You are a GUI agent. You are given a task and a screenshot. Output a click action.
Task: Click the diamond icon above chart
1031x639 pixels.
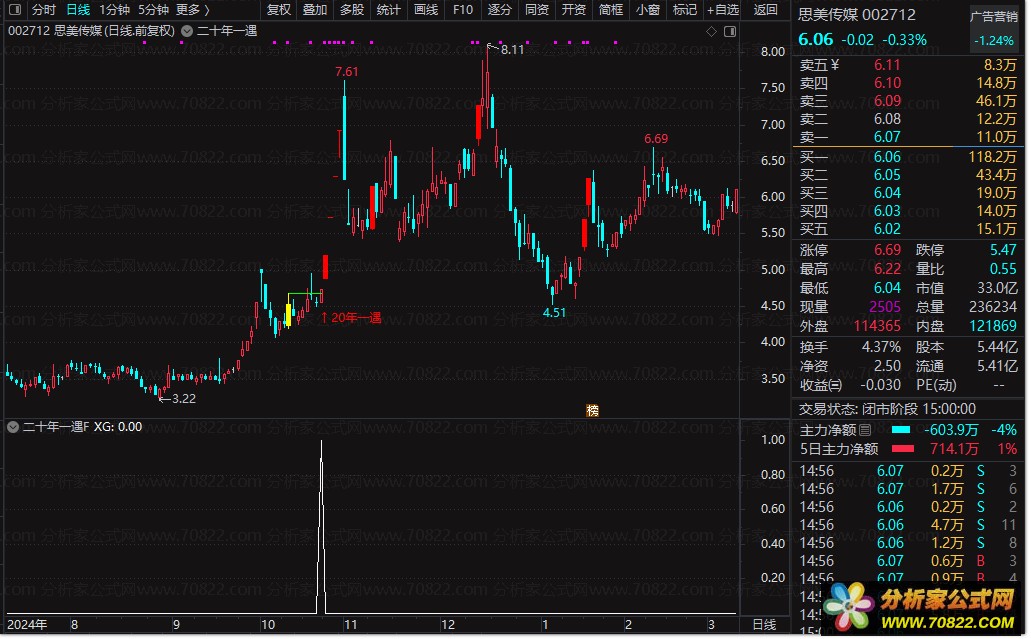point(711,32)
